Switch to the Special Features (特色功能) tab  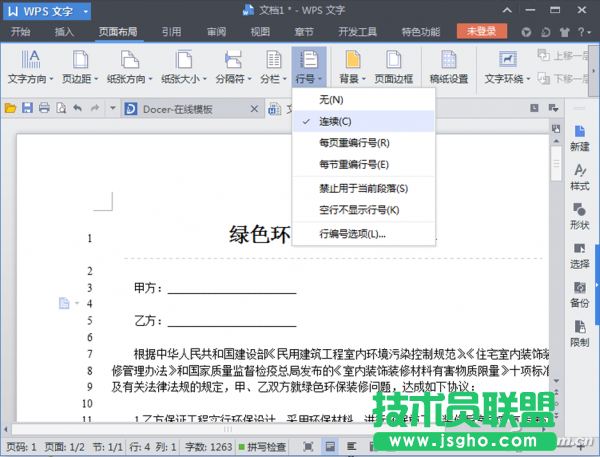[x=421, y=32]
